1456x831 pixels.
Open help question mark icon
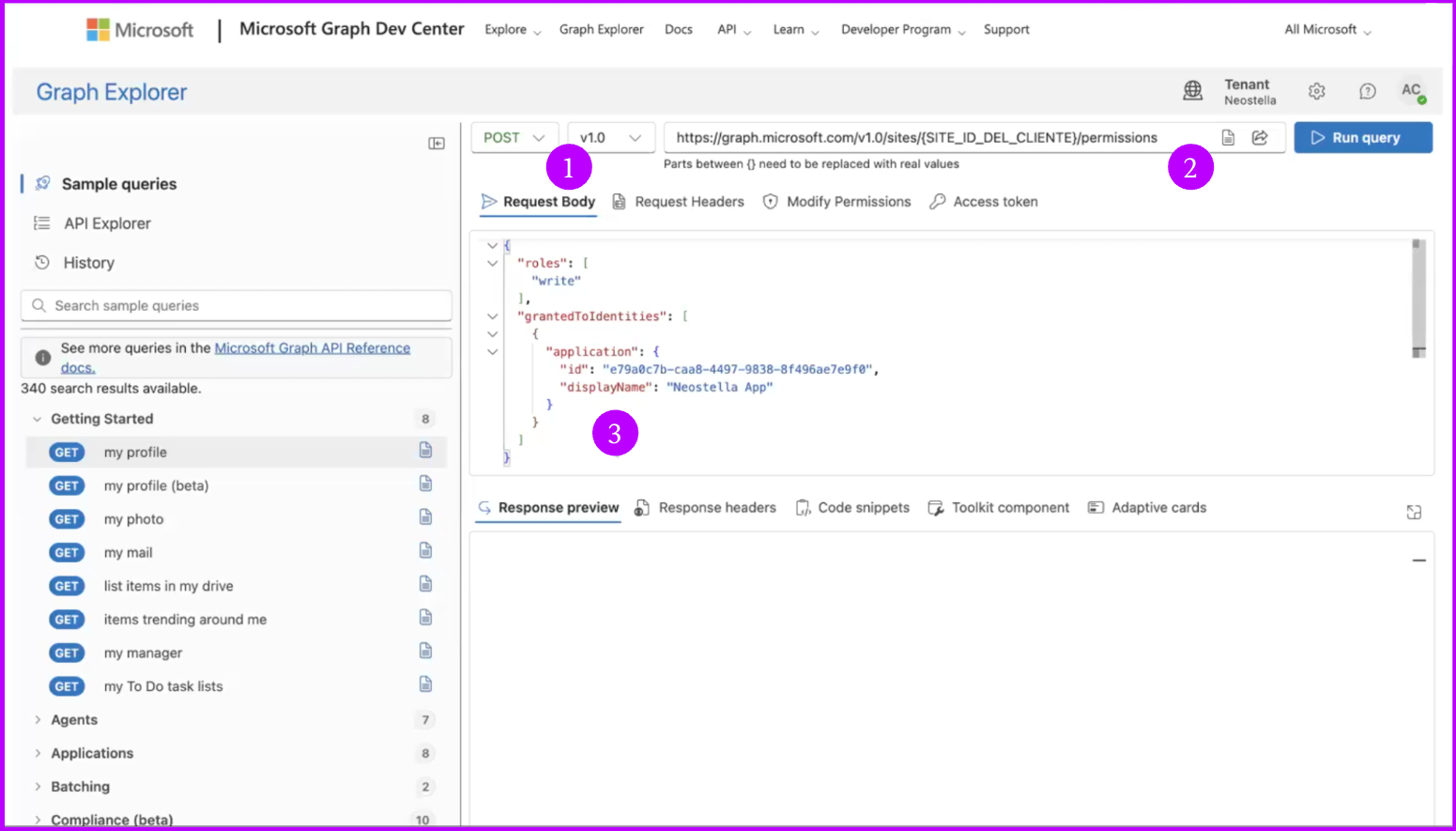click(1368, 91)
